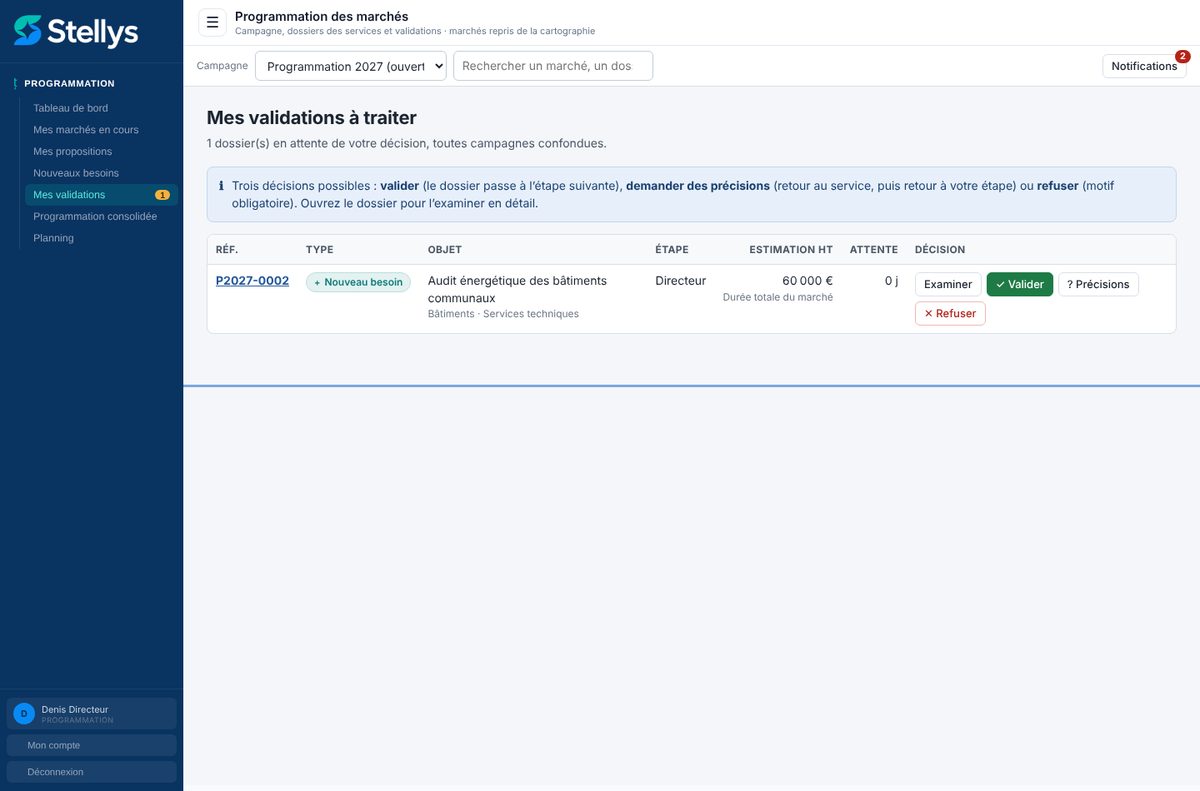Click the notifications badge showing 2
This screenshot has width=1200, height=791.
click(1182, 56)
